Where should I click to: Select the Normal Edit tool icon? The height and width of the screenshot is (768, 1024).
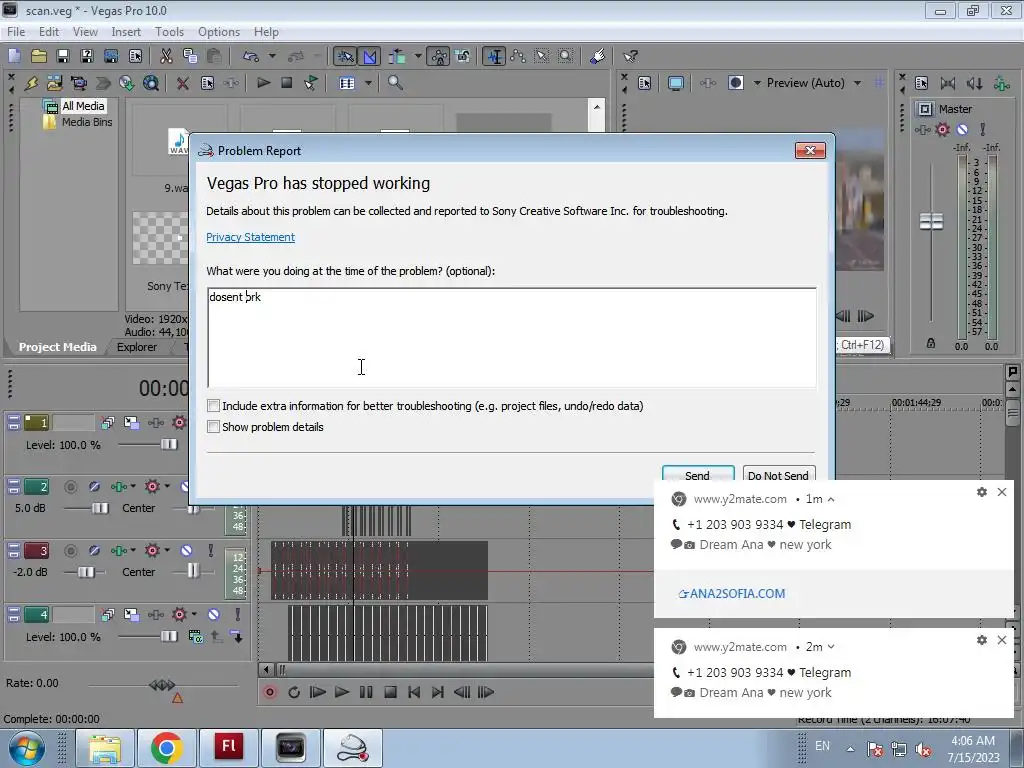click(494, 56)
